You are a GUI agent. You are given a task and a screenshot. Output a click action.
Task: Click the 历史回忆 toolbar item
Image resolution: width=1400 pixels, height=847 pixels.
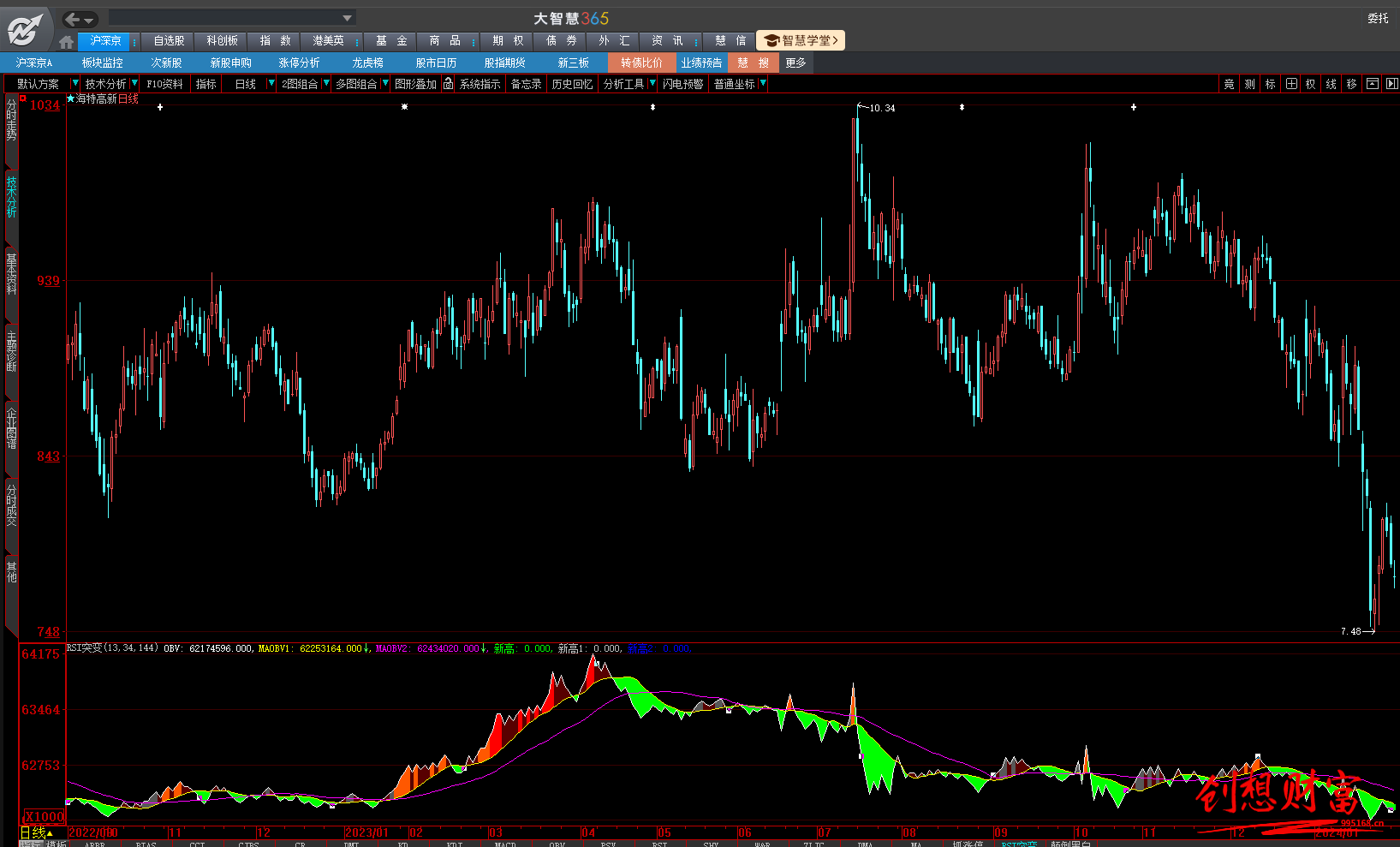tap(572, 84)
